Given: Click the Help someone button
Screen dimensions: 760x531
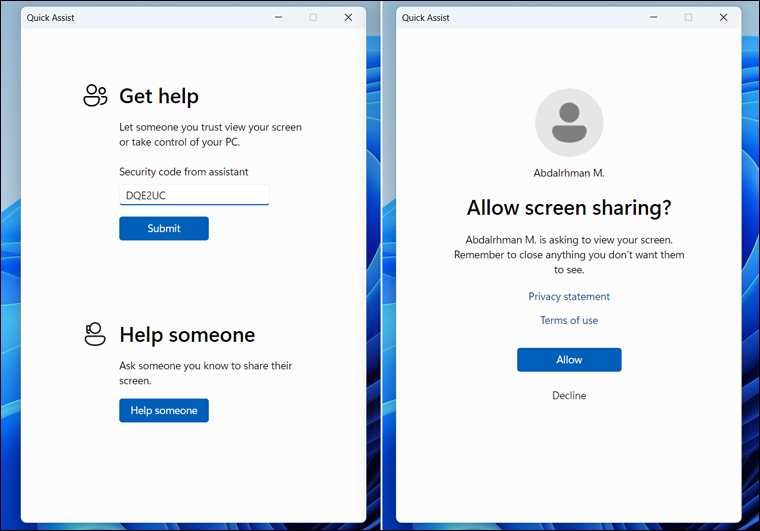Looking at the screenshot, I should pyautogui.click(x=164, y=410).
